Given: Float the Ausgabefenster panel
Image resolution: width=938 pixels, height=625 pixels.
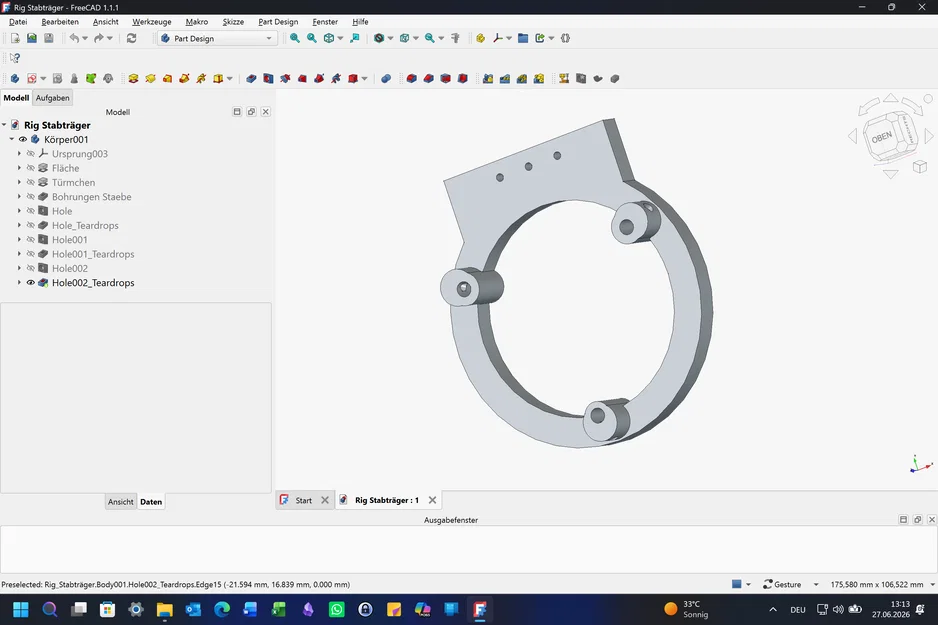Looking at the screenshot, I should 917,520.
